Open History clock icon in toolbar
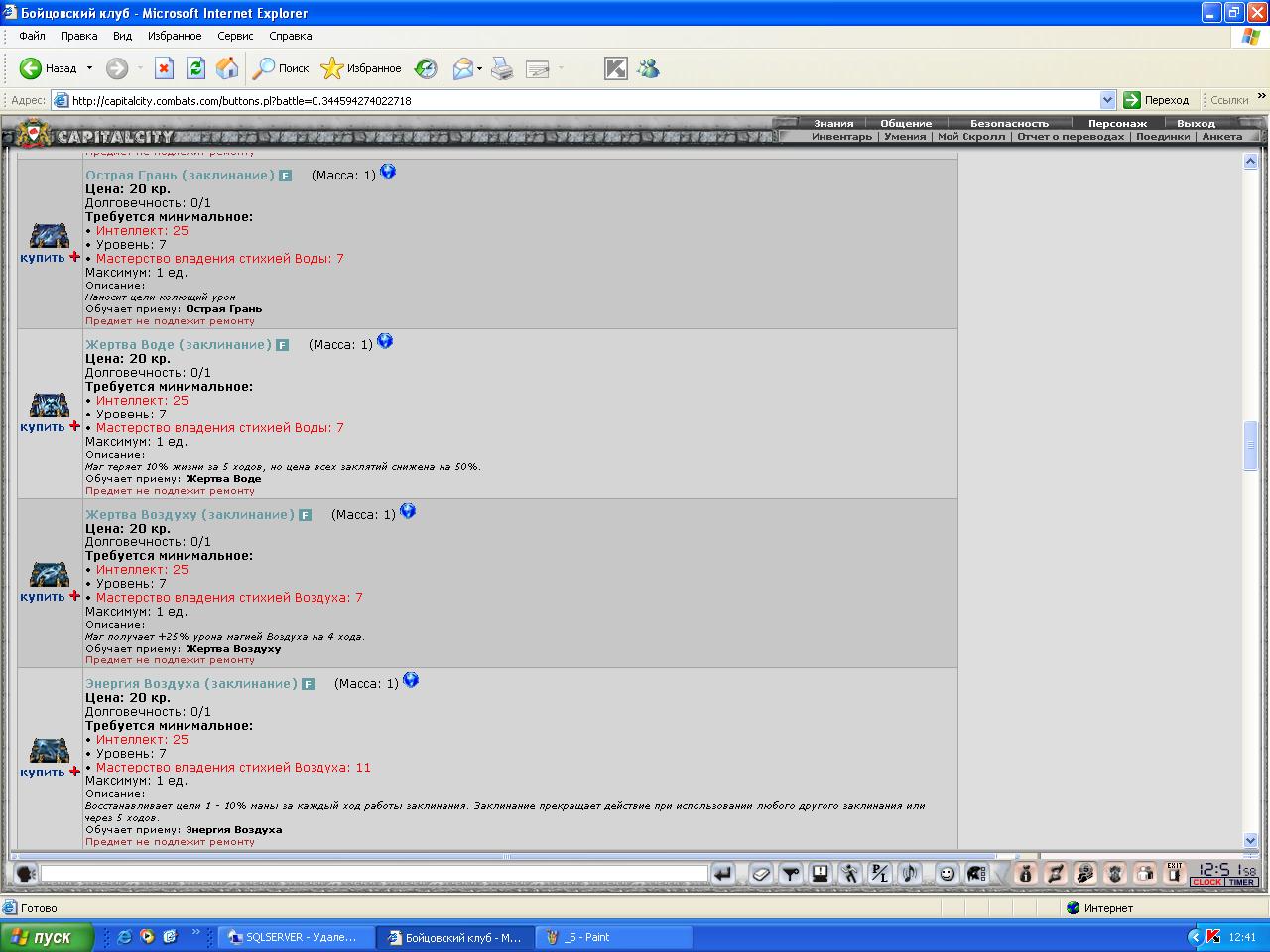Screen dimensions: 1270x952 click(x=426, y=68)
